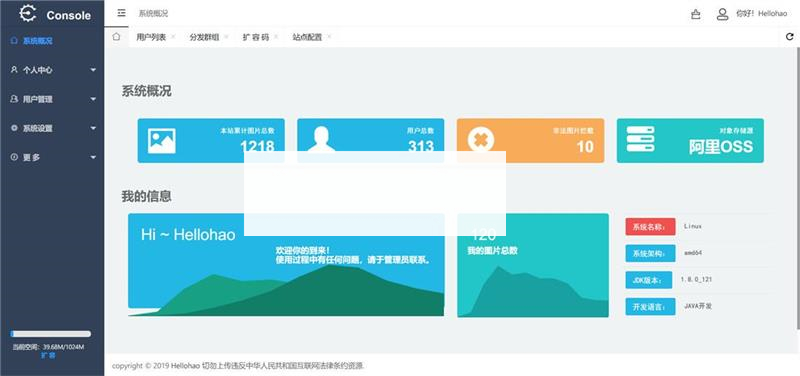Screen dimensions: 800x376
Task: Click the amd64 architecture value
Action: click(692, 253)
